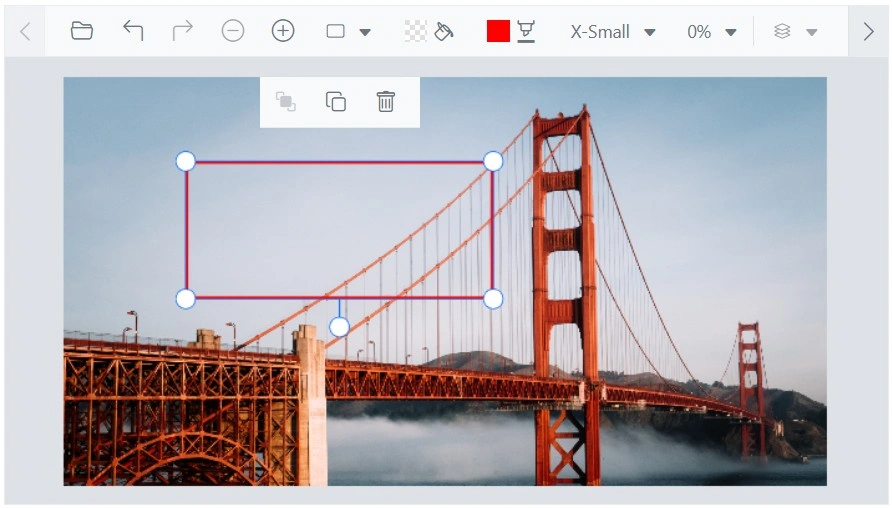Open the X-Small stroke size dropdown
The image size is (892, 508).
613,32
